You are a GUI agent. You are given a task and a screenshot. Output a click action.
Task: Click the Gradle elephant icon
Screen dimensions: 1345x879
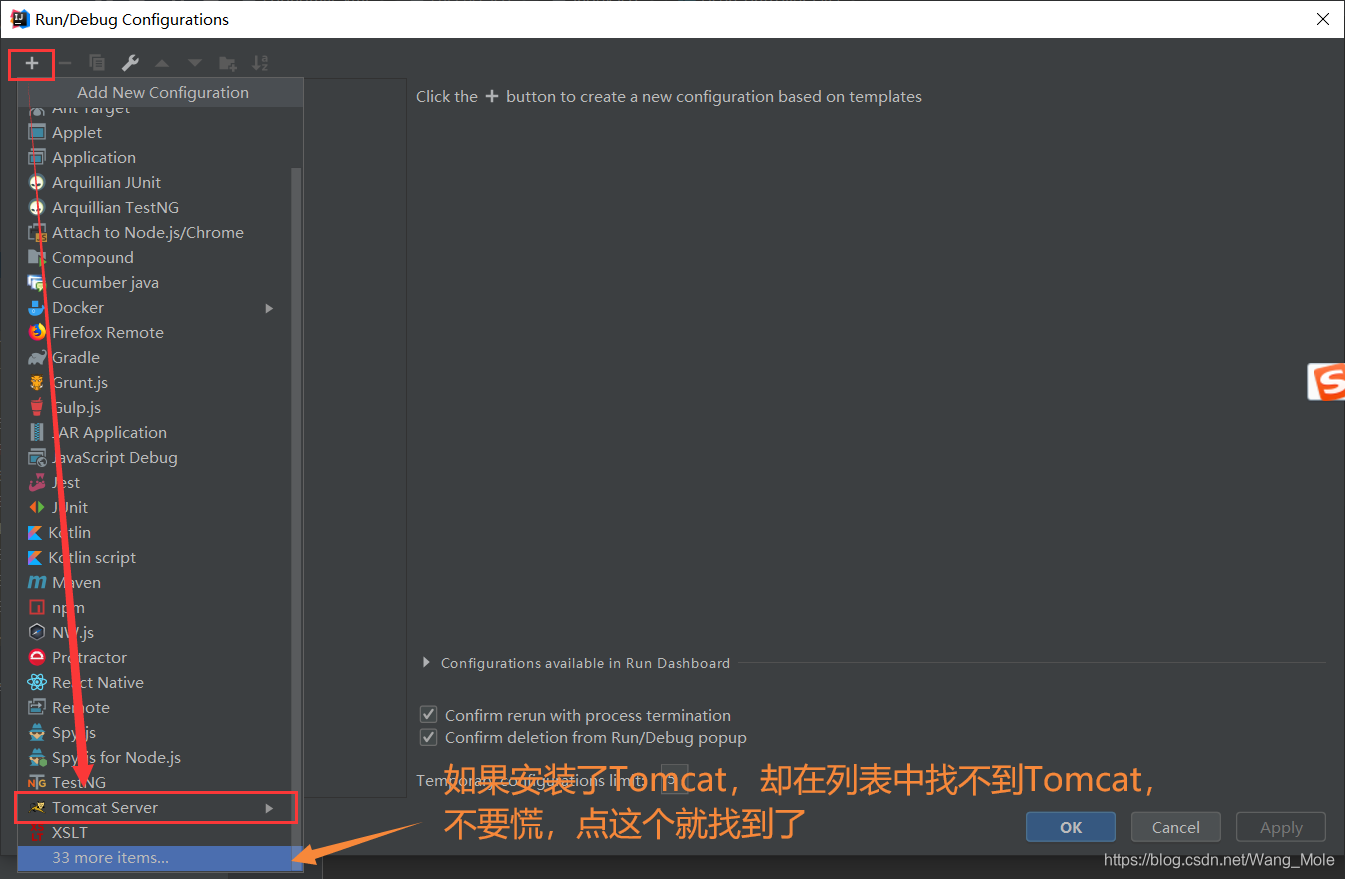37,357
